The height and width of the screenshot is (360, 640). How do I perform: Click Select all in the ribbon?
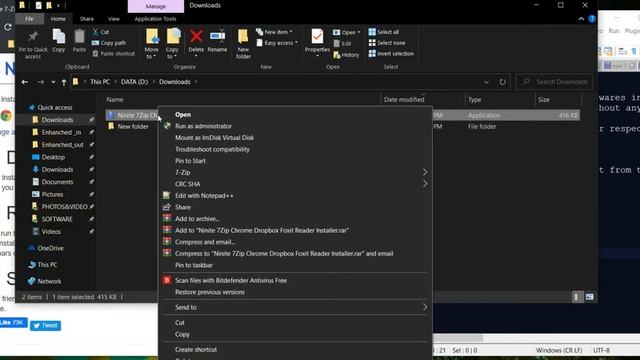(384, 32)
